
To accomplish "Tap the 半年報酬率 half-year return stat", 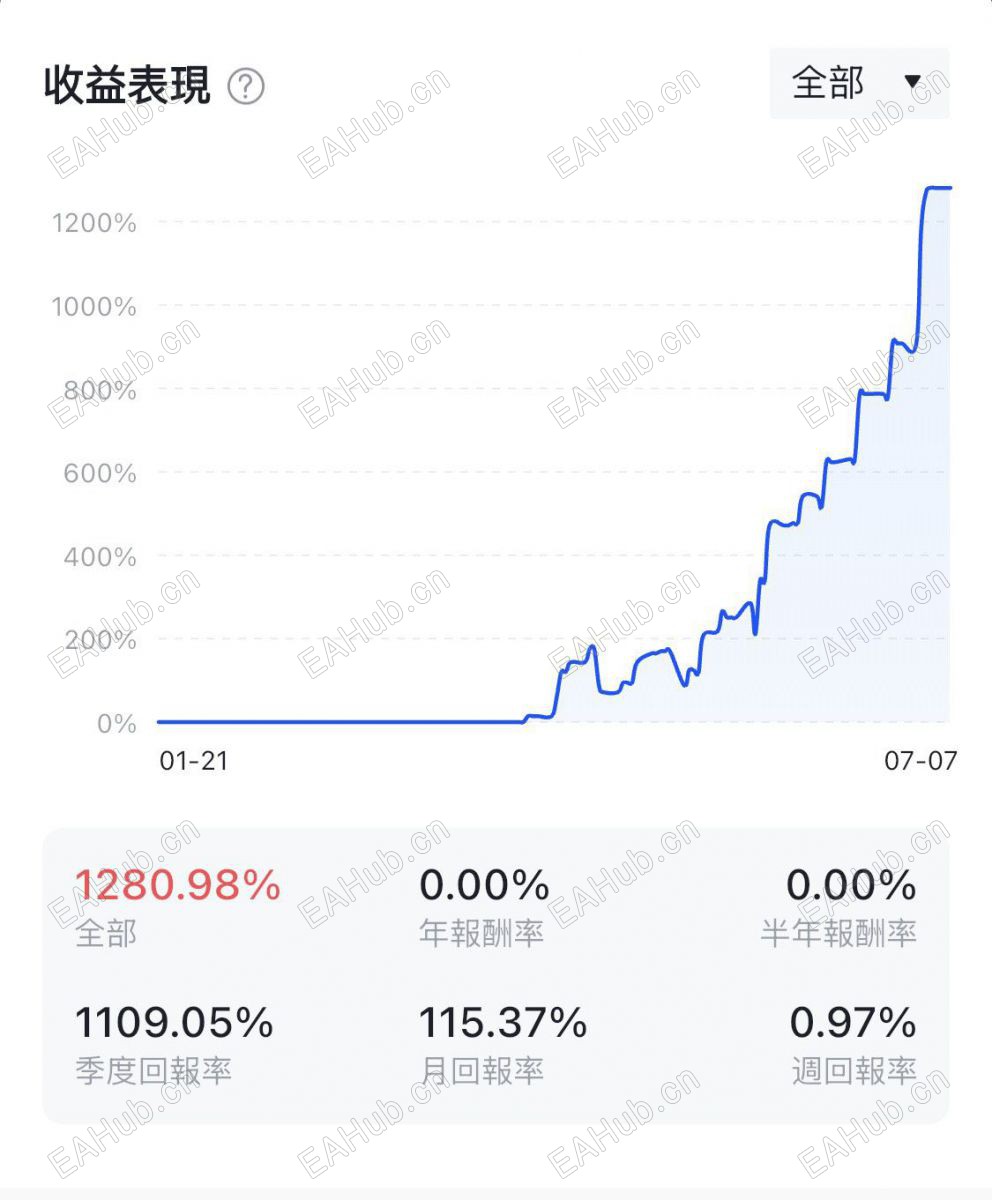I will 838,906.
